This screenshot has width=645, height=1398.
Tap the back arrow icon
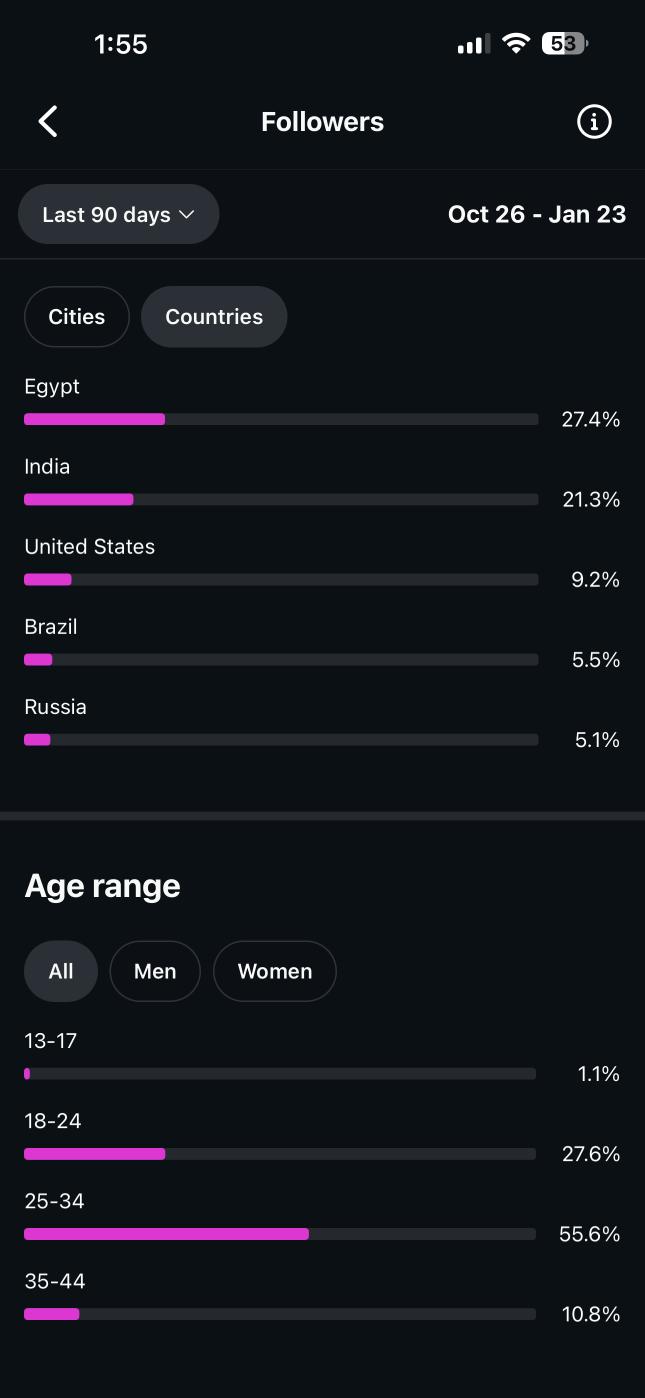[x=48, y=122]
